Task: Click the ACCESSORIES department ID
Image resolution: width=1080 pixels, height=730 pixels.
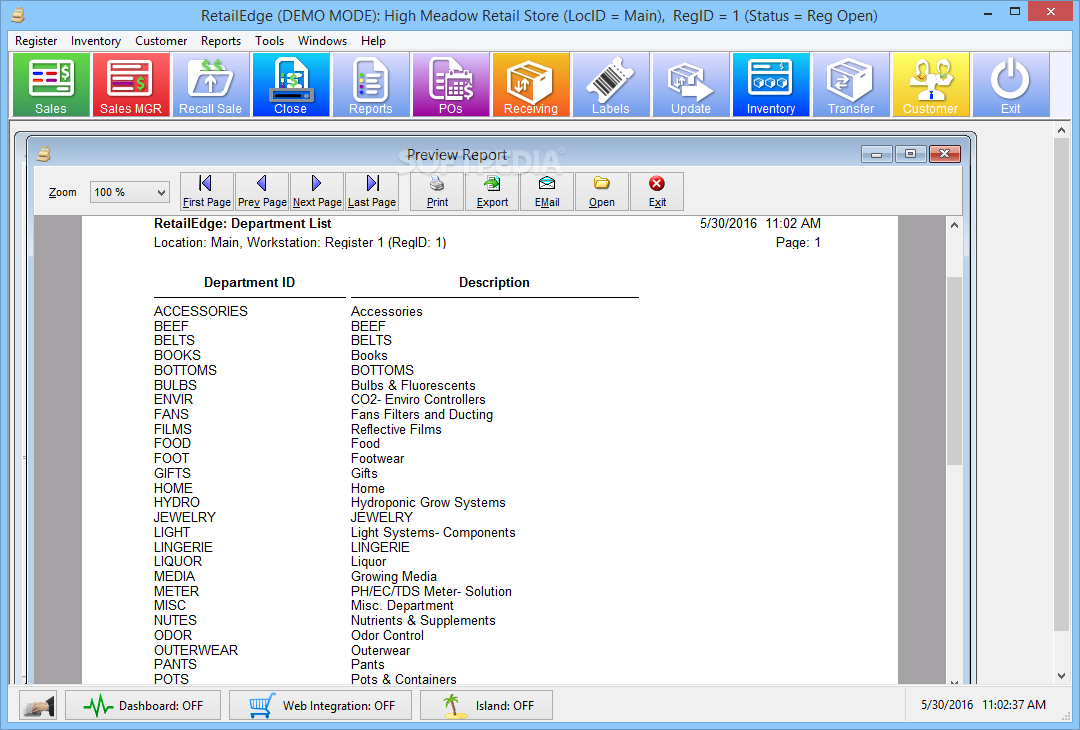Action: [200, 311]
